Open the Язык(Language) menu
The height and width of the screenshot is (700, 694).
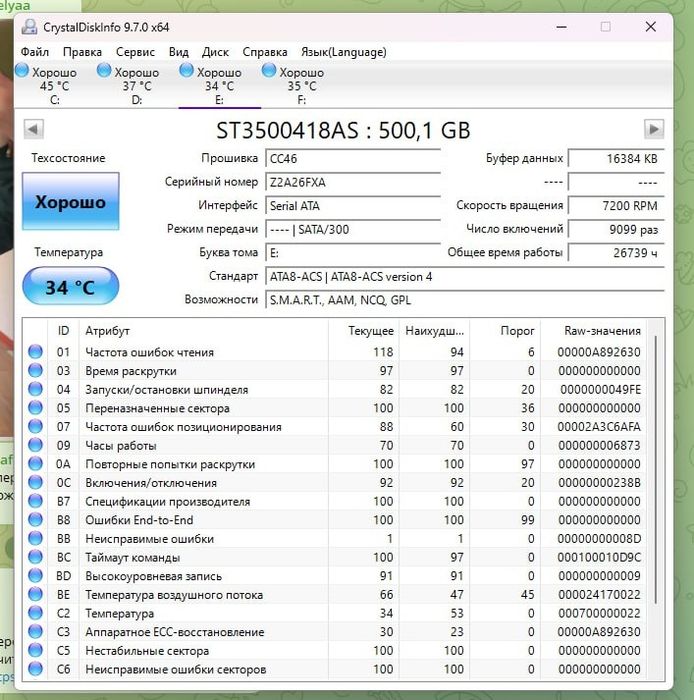point(344,52)
